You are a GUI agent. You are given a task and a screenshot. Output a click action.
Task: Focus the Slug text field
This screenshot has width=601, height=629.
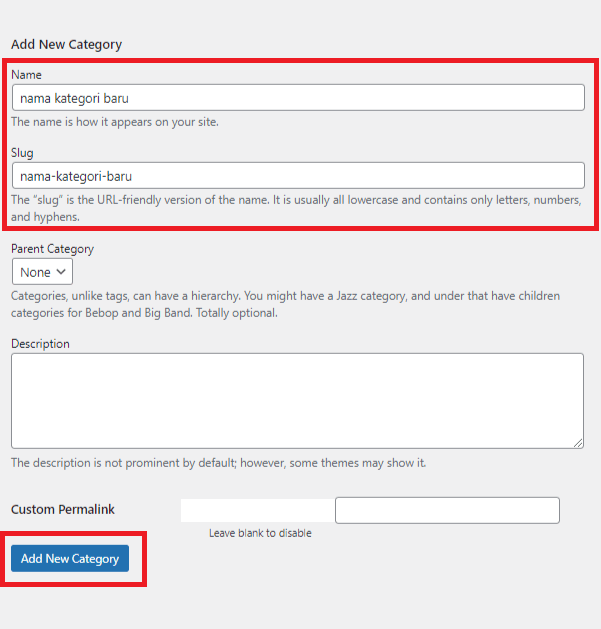[297, 176]
